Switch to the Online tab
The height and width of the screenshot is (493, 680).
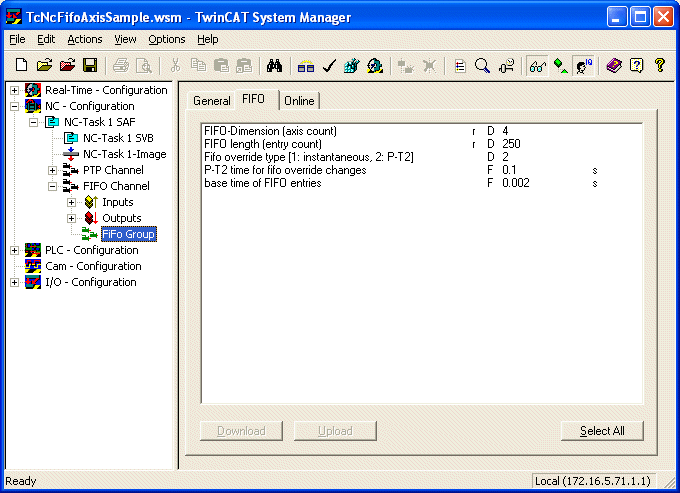(x=298, y=101)
